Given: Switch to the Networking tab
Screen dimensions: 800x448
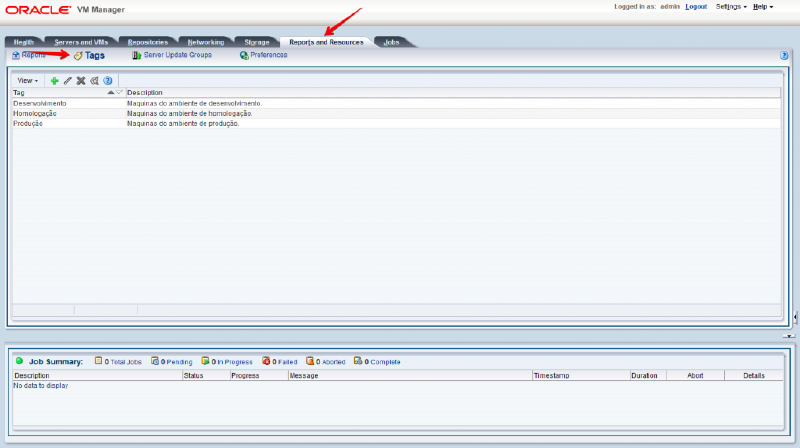Looking at the screenshot, I should [205, 42].
